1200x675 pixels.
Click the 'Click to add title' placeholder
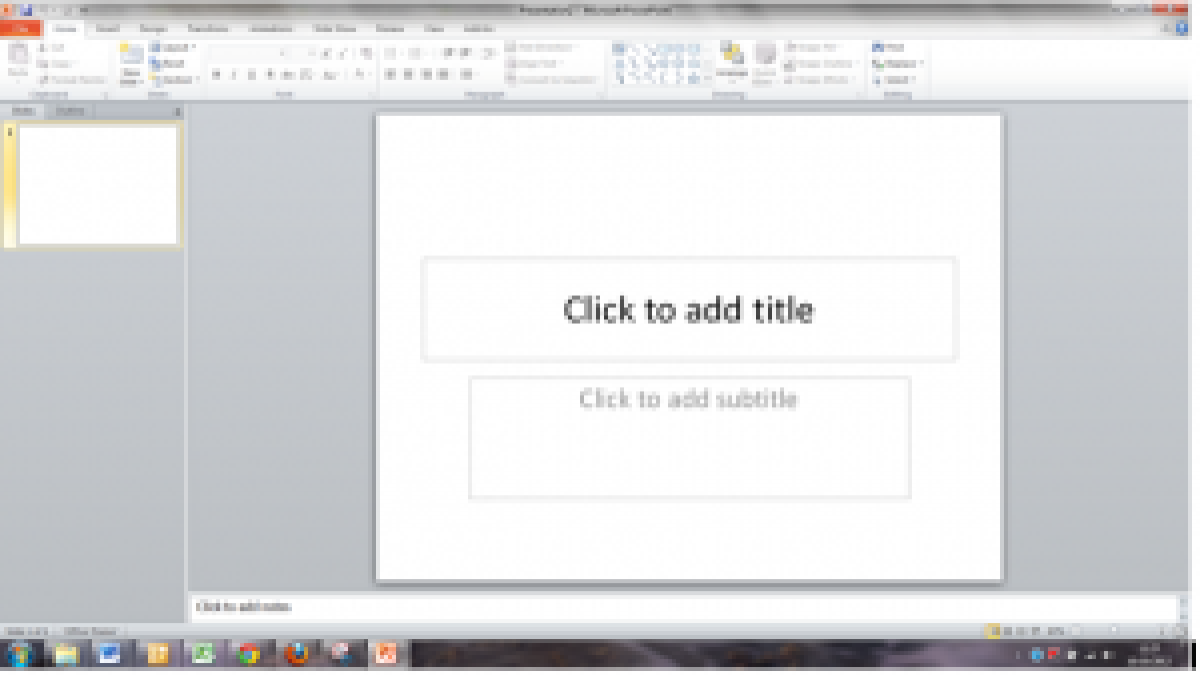tap(689, 309)
